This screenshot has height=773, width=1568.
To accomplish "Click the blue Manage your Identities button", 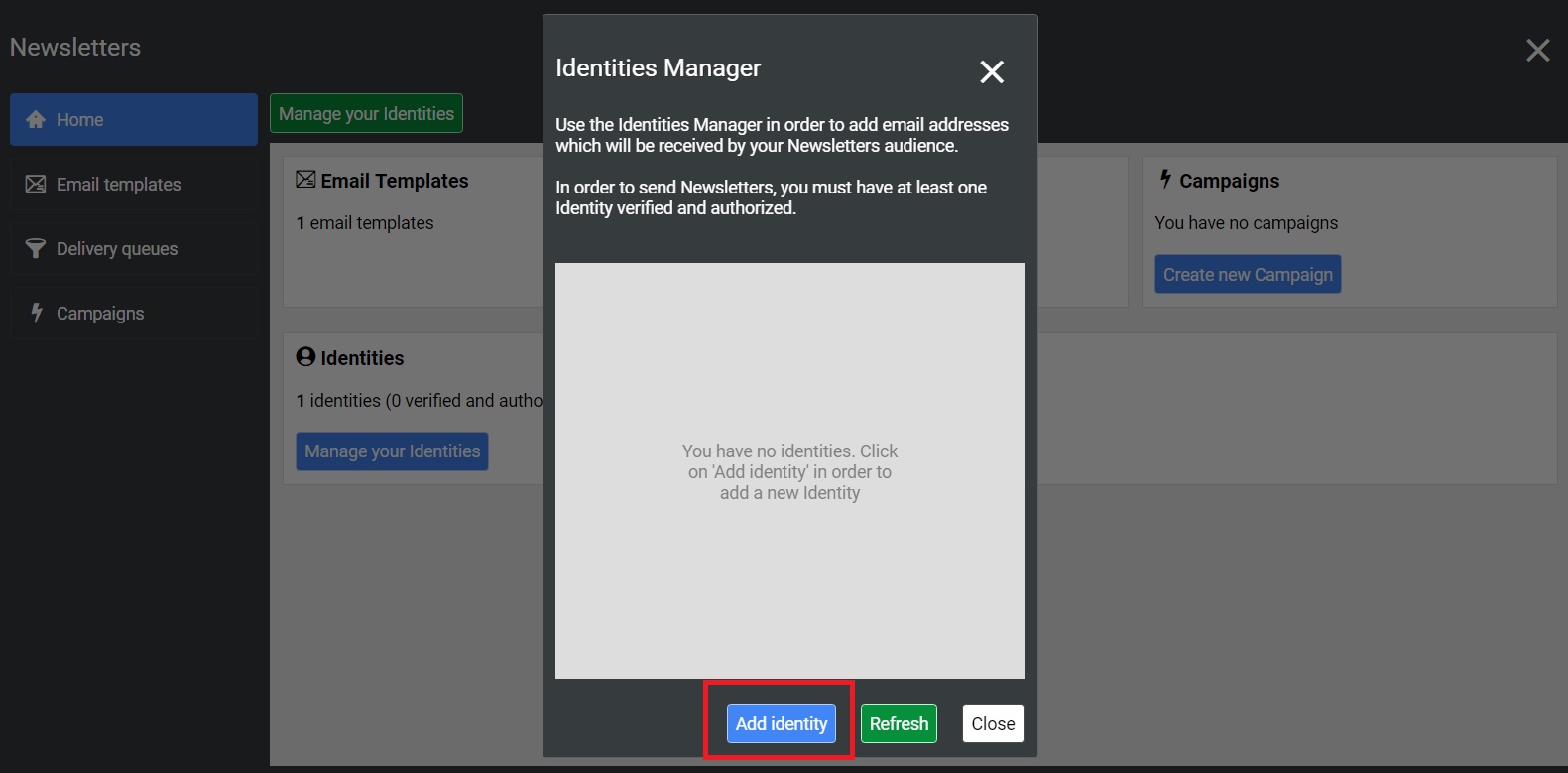I will tap(392, 451).
